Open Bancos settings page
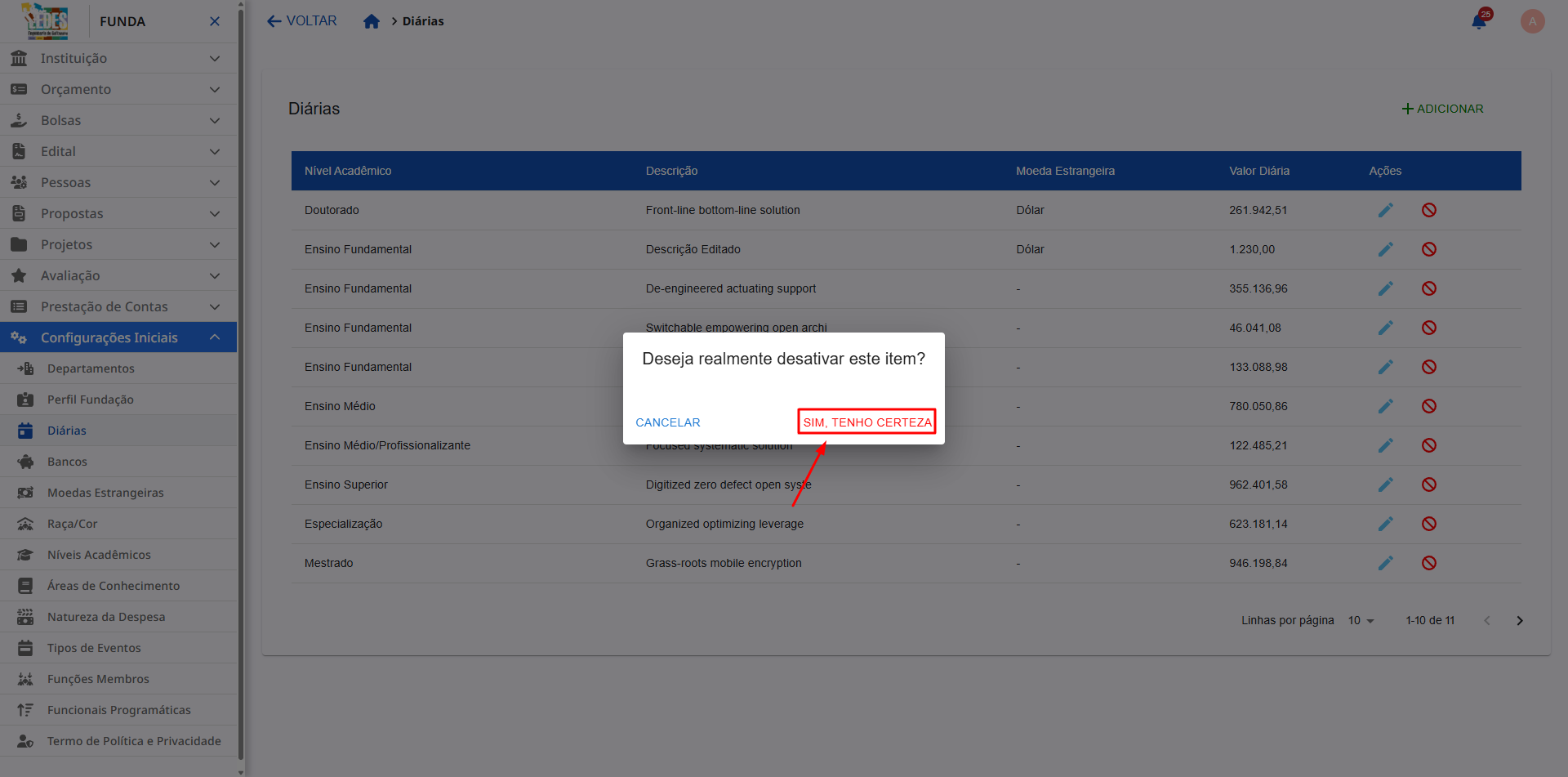 67,462
